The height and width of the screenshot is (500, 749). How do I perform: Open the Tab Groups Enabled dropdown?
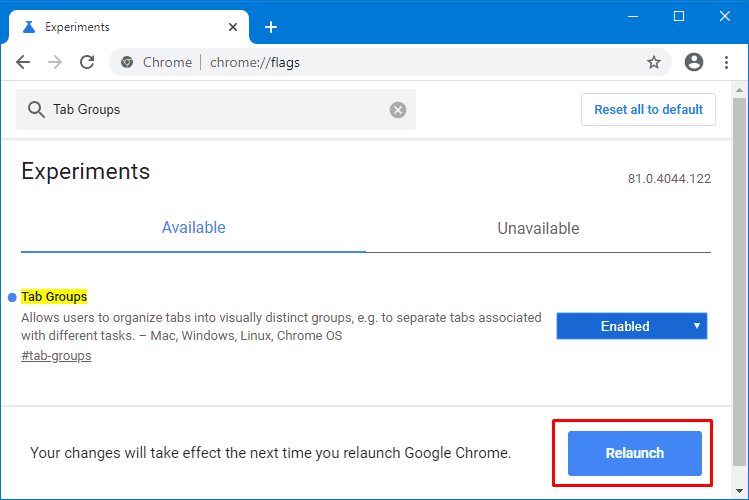[631, 326]
